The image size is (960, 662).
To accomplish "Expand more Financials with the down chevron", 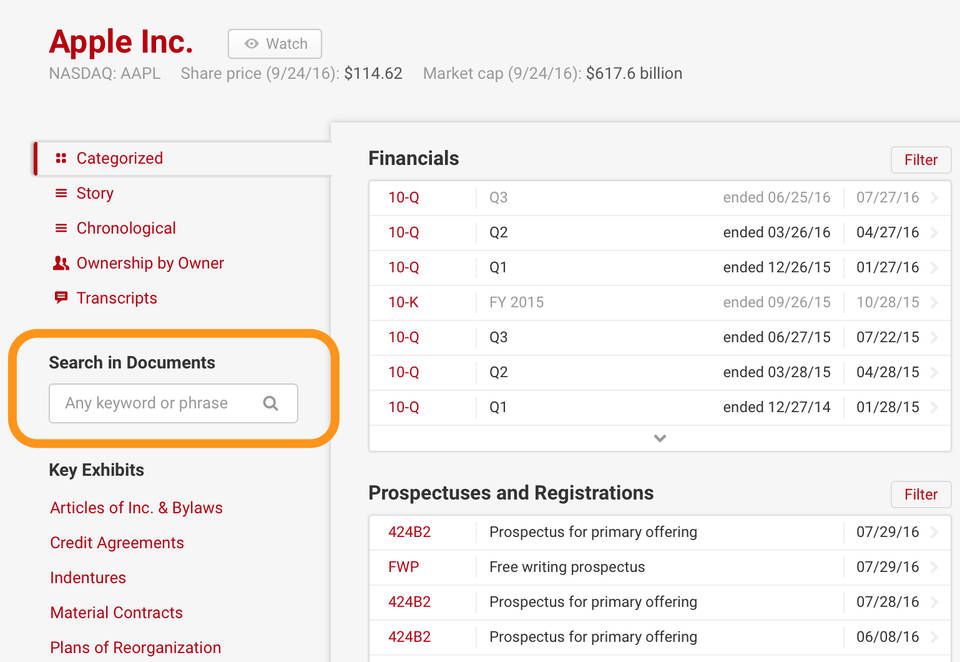I will (x=660, y=438).
